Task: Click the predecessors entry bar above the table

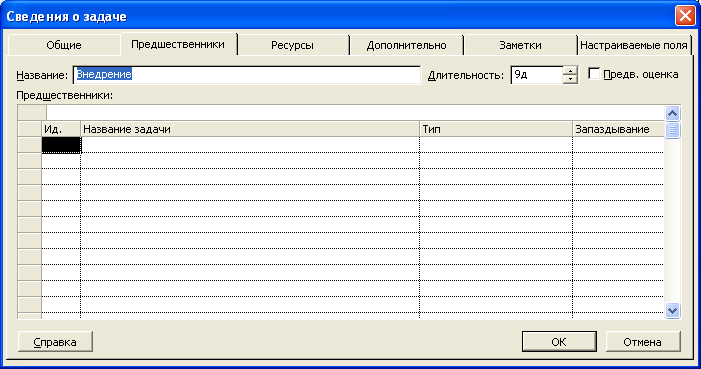Action: (x=355, y=113)
